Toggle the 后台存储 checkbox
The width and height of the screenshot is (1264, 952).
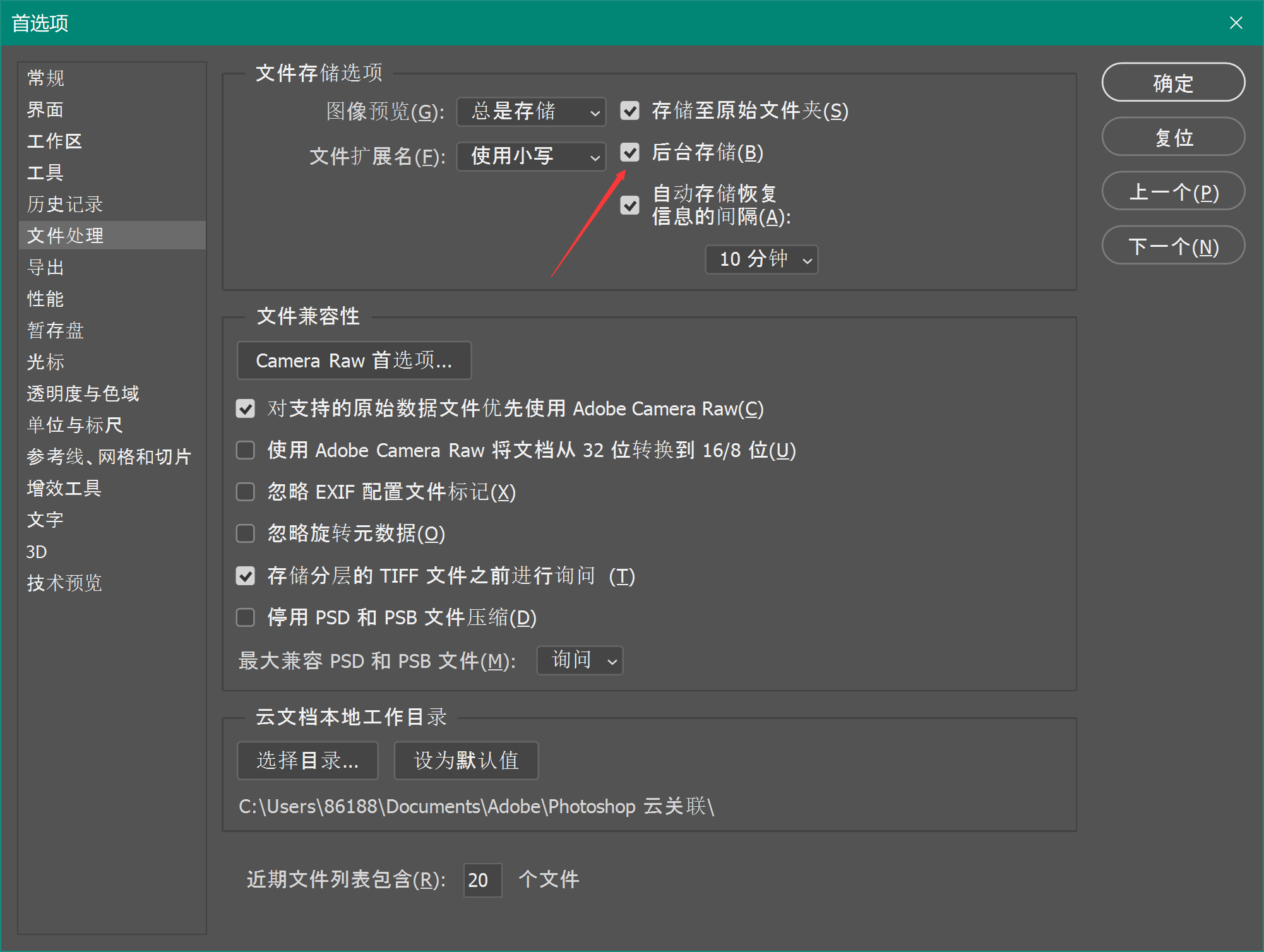point(629,153)
